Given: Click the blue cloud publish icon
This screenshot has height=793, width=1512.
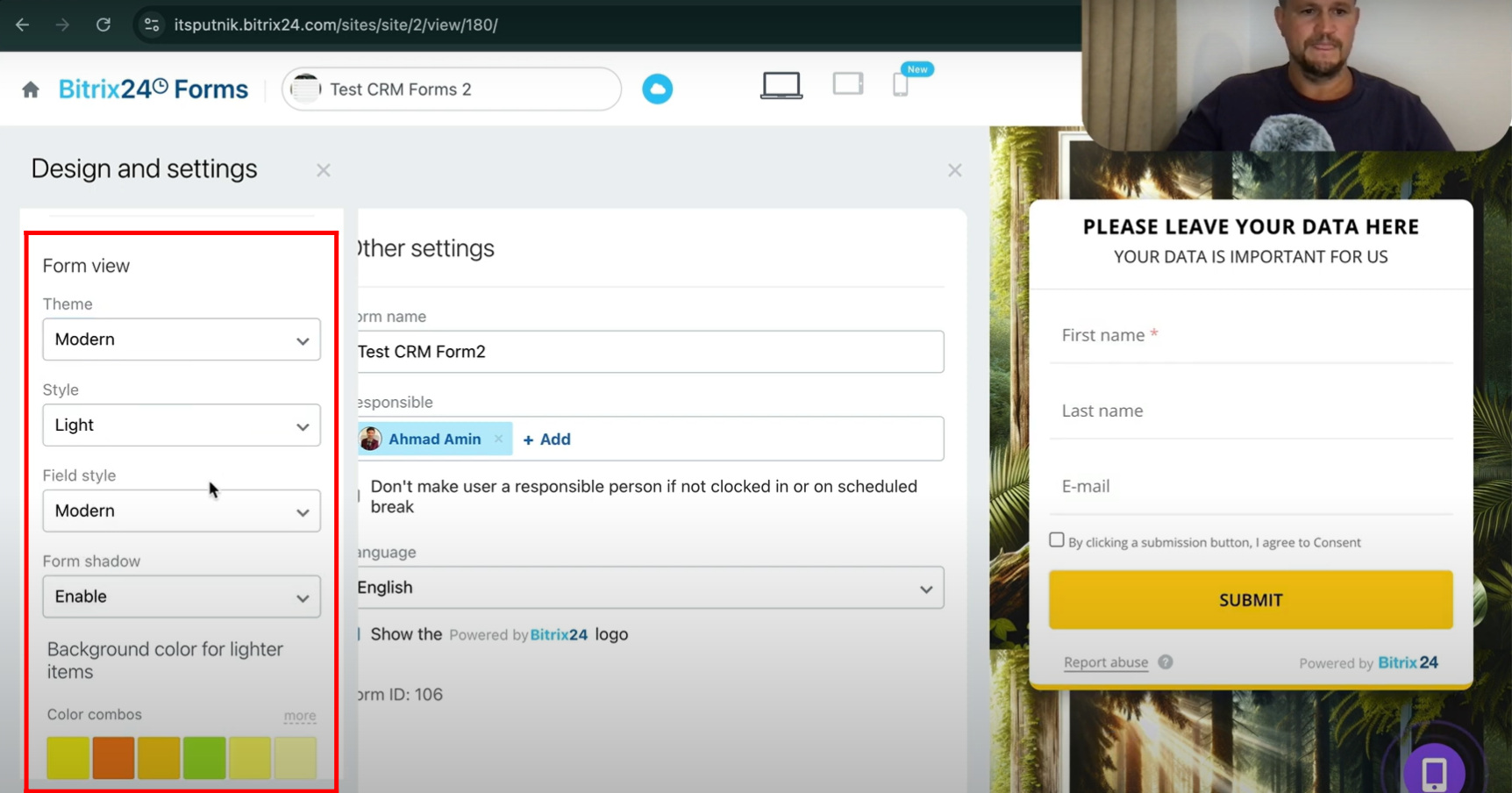Looking at the screenshot, I should 657,89.
